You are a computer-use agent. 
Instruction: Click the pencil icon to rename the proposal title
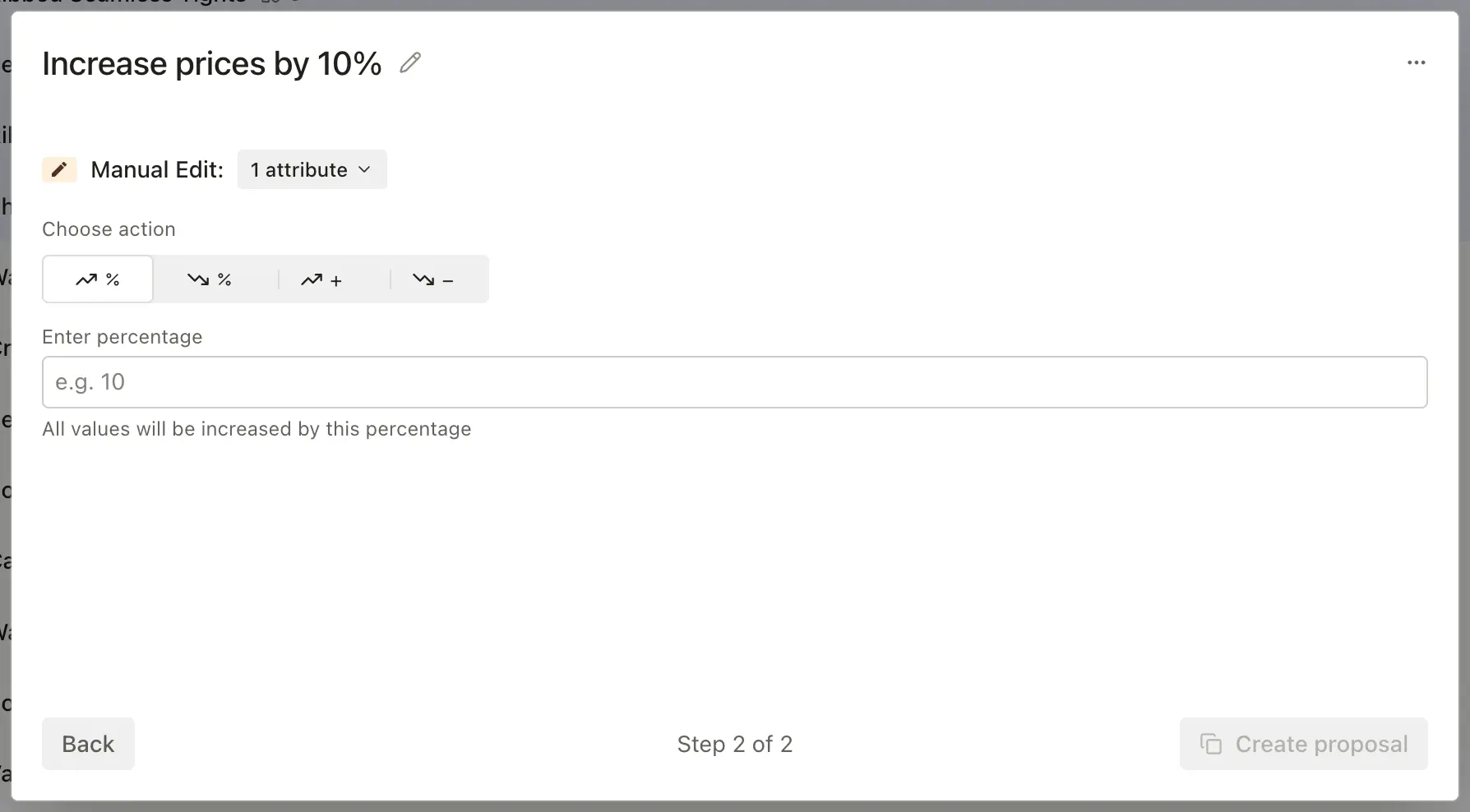[409, 62]
